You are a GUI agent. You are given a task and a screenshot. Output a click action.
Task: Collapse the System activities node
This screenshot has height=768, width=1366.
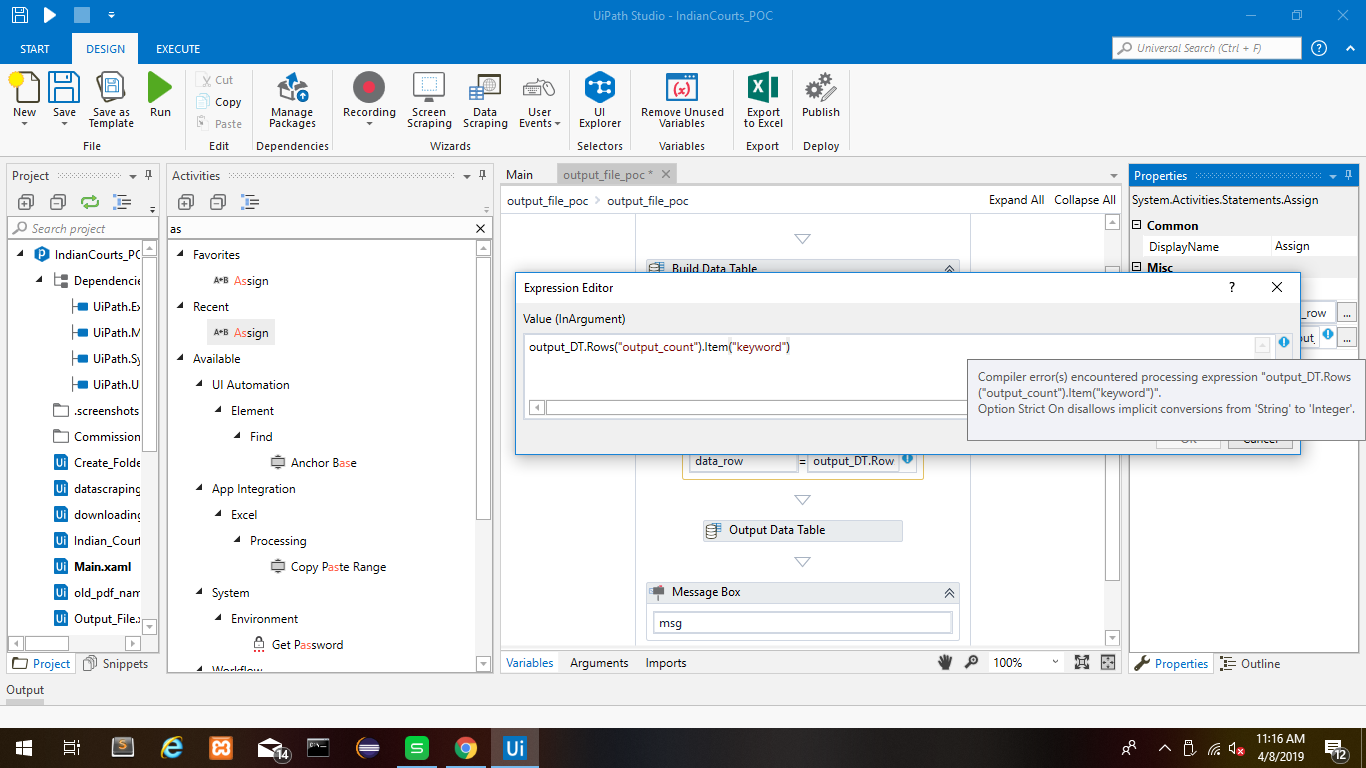point(200,593)
